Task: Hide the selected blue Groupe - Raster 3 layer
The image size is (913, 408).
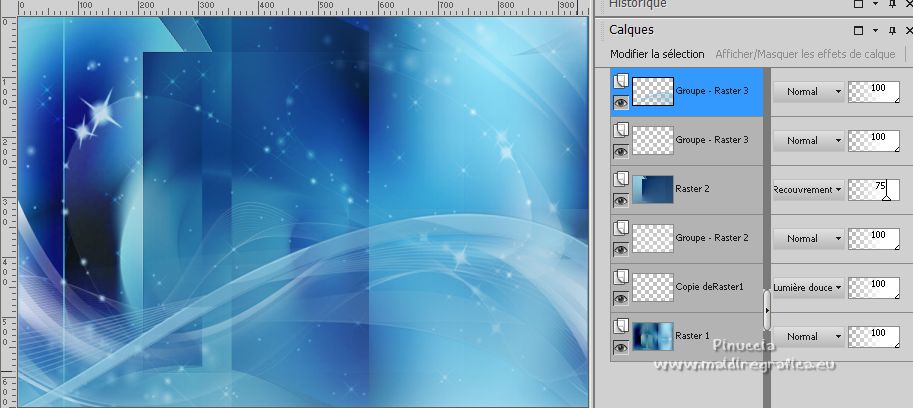Action: pyautogui.click(x=621, y=102)
